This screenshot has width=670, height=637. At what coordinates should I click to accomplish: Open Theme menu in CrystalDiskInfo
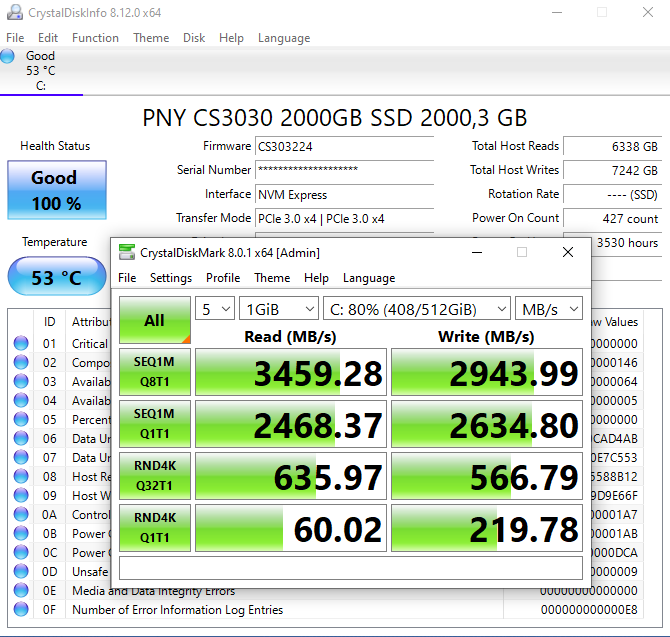151,38
